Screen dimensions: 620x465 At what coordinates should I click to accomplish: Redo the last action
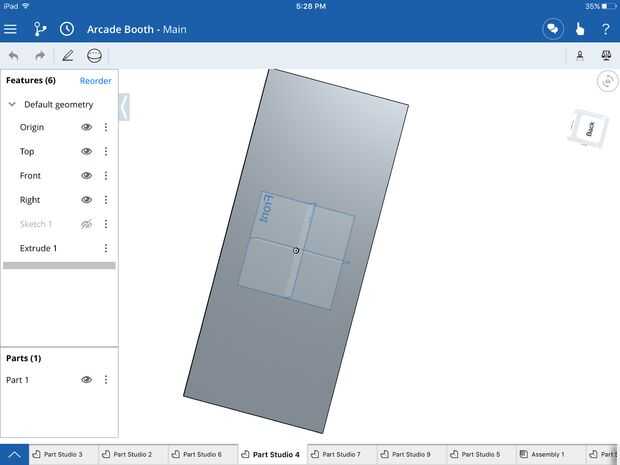coord(40,56)
